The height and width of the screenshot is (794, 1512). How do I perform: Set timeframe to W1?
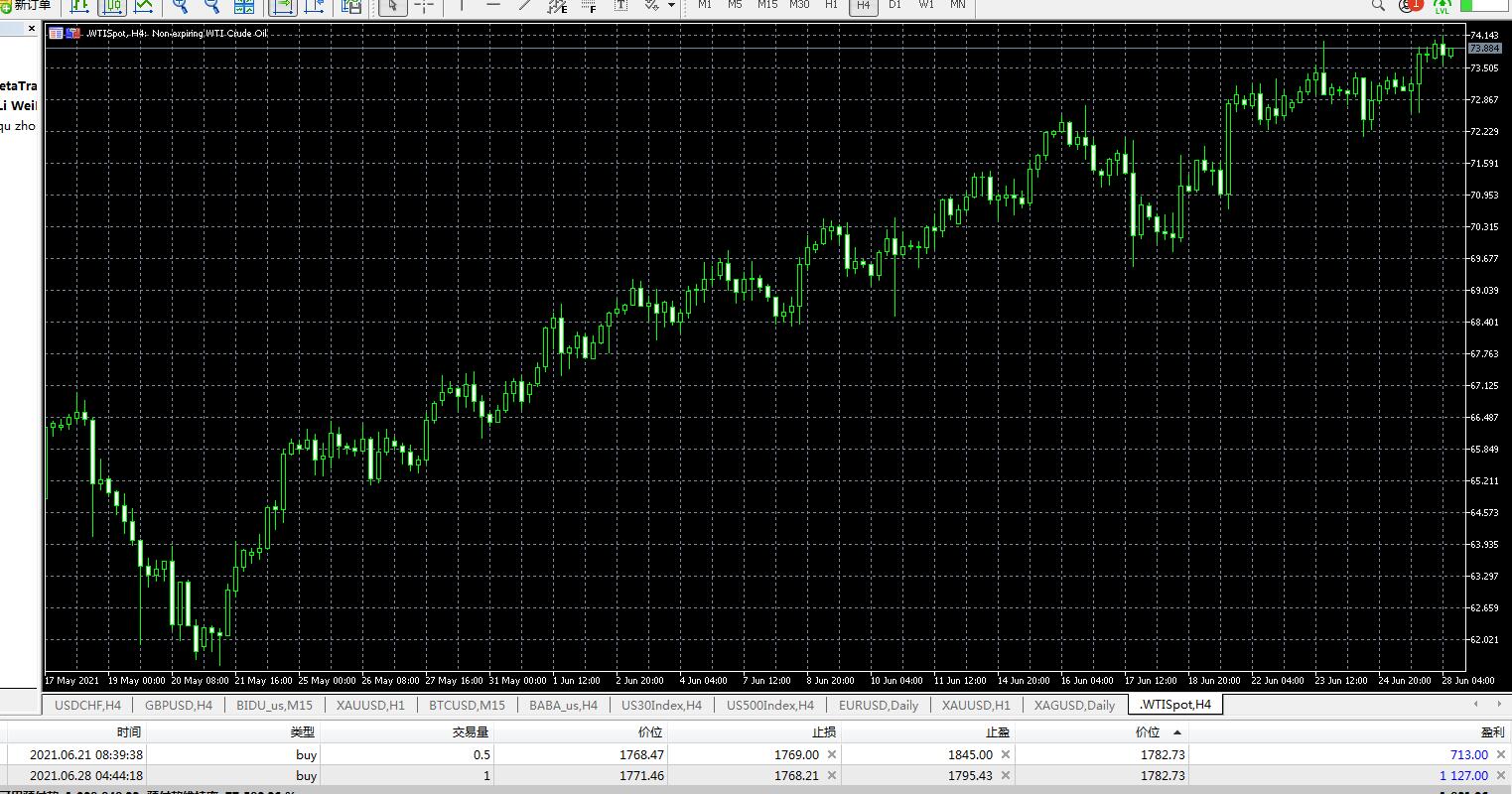[x=926, y=5]
